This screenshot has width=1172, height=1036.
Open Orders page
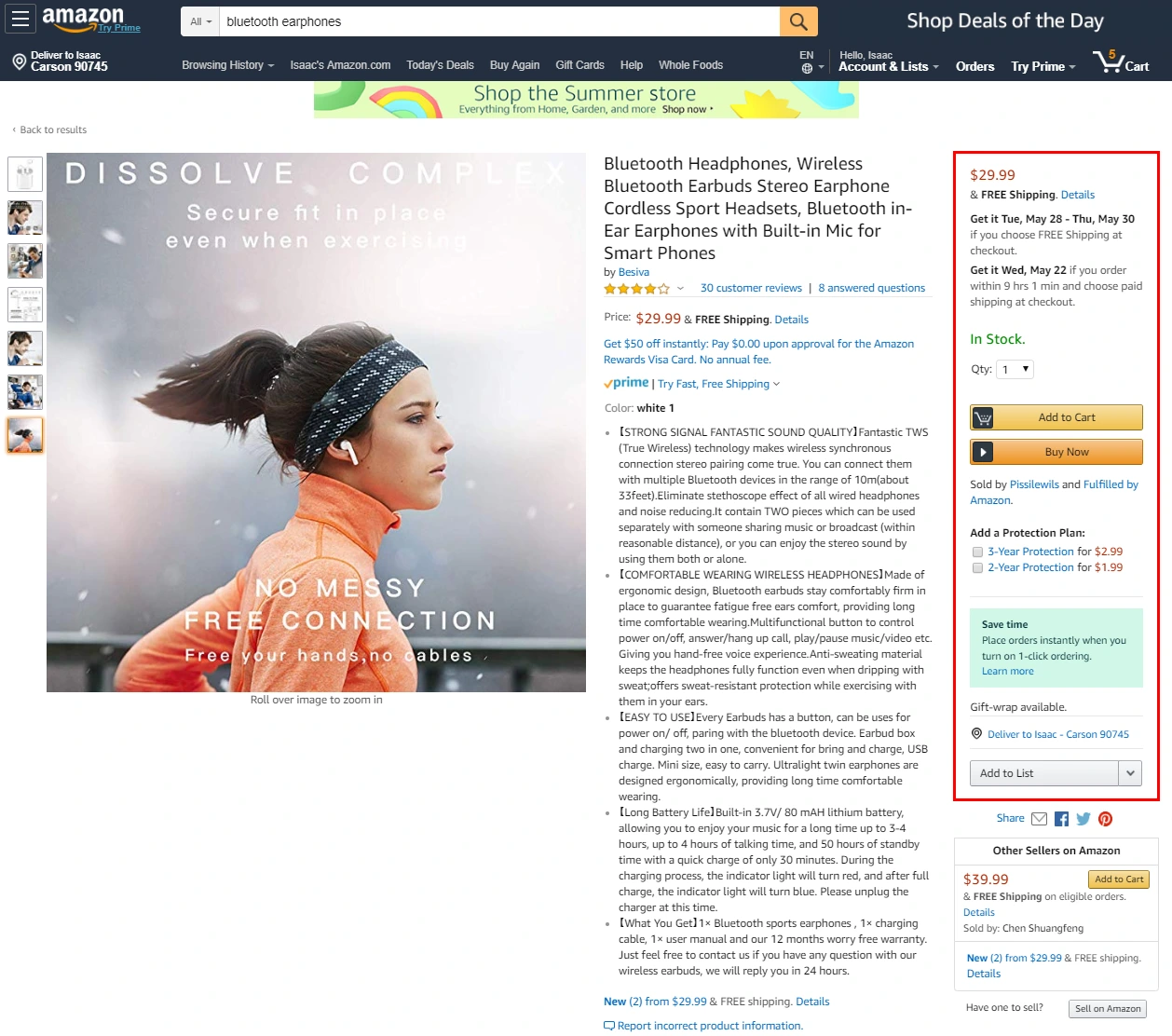[974, 66]
